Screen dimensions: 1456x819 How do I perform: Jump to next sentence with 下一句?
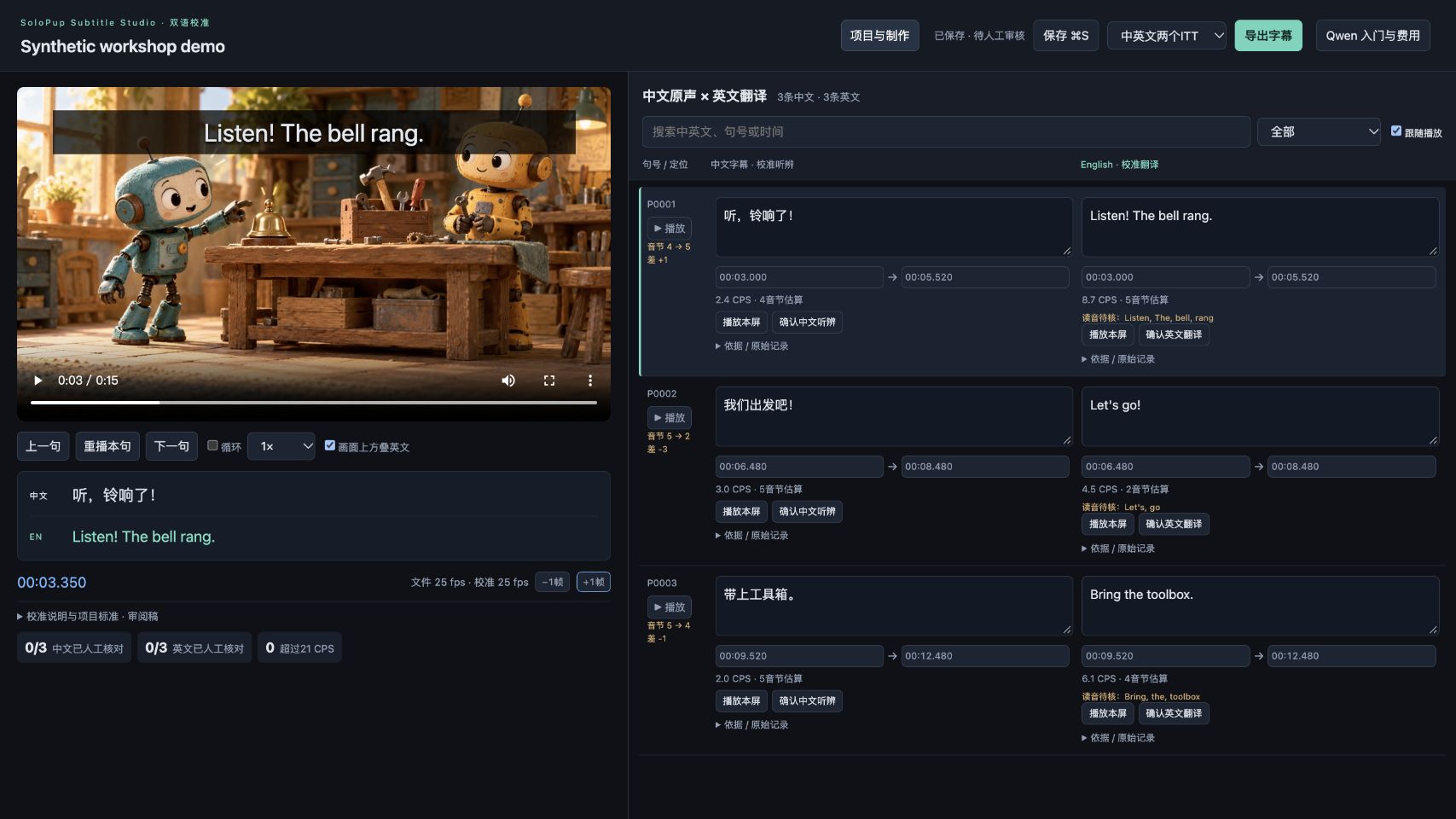pos(171,446)
